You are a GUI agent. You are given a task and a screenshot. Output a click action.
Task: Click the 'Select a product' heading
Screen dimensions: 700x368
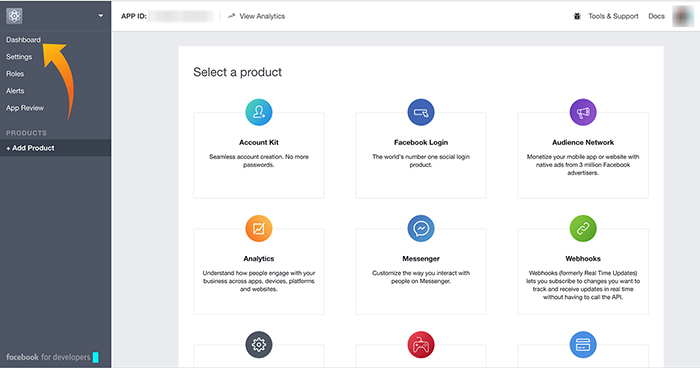click(238, 72)
